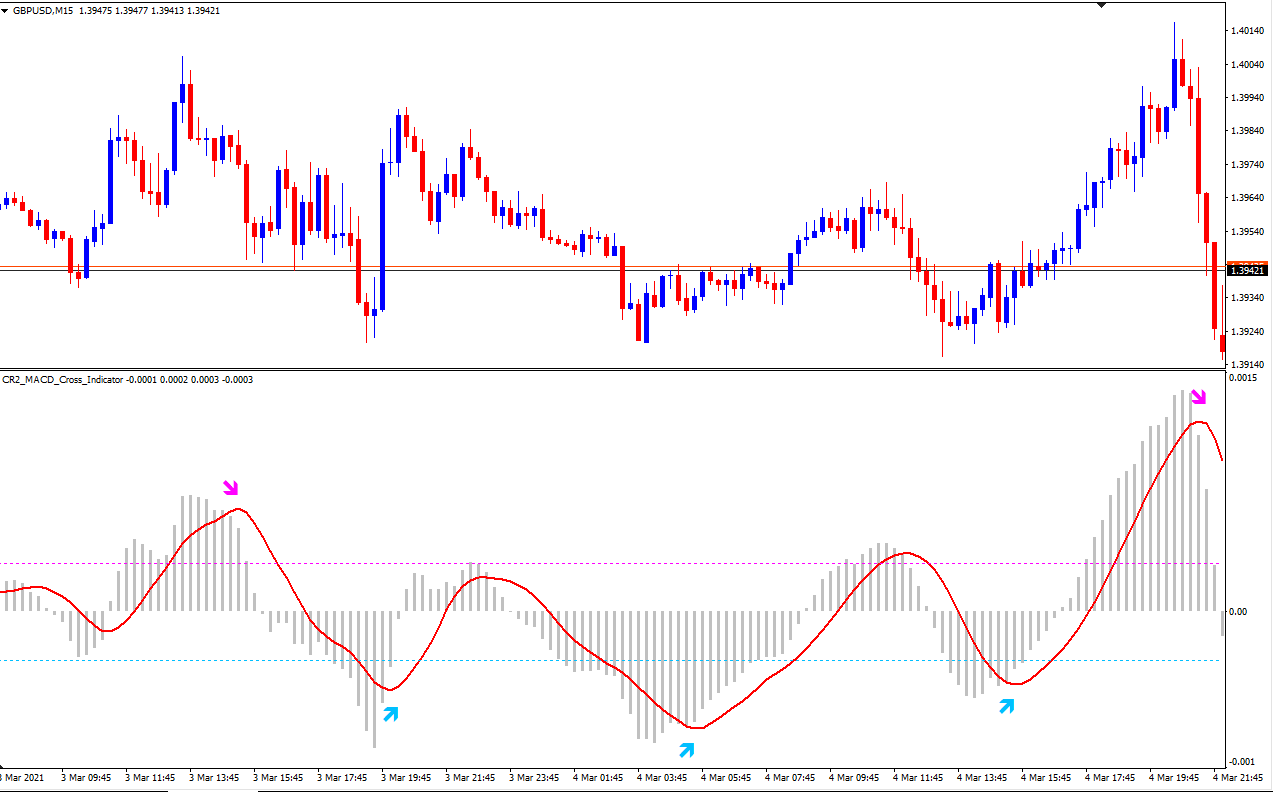
Task: Click the blue buy arrow near 4 Mar 13:45
Action: (x=1007, y=706)
